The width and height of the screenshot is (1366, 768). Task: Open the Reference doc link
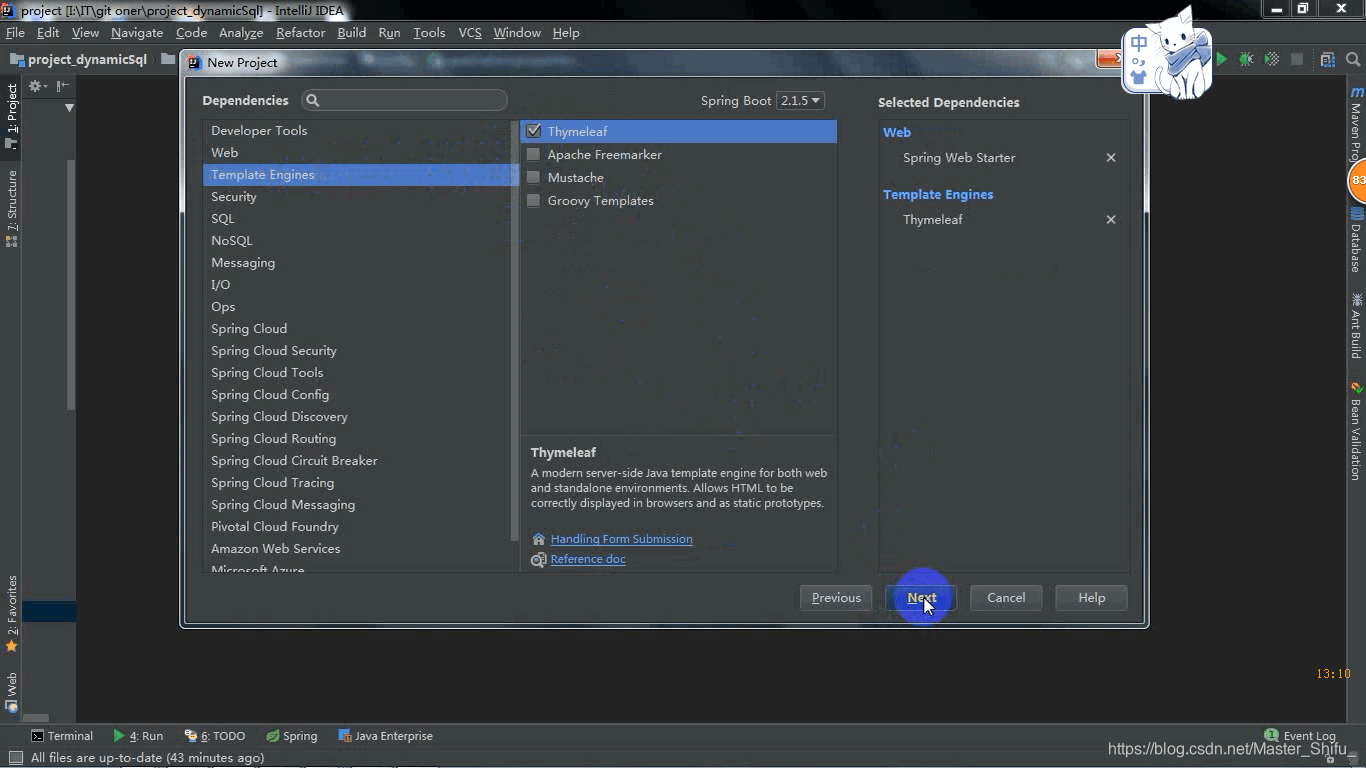point(588,559)
